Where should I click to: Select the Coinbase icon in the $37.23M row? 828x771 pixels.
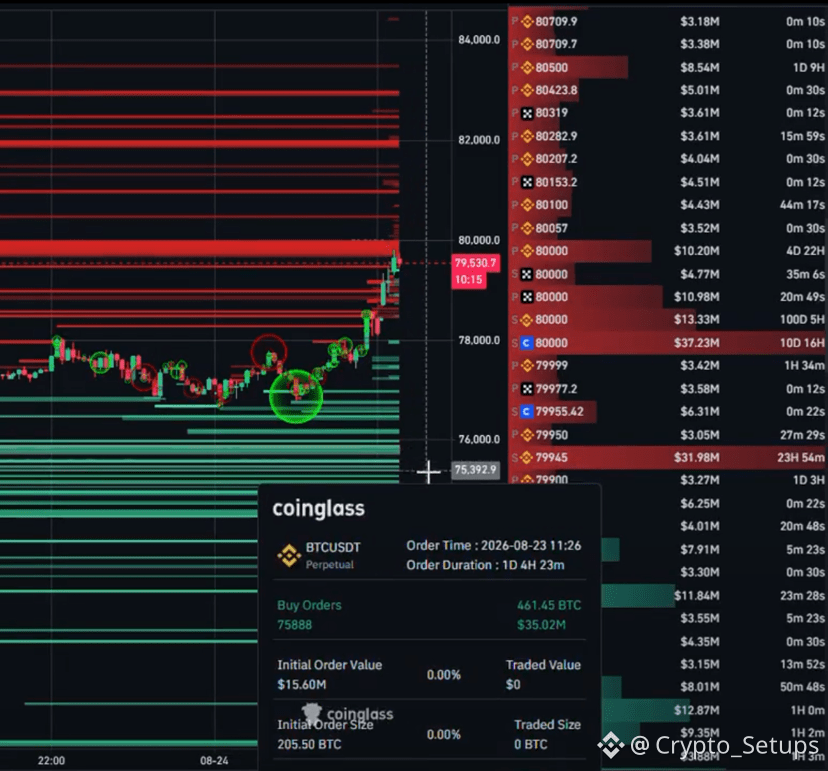coord(526,343)
